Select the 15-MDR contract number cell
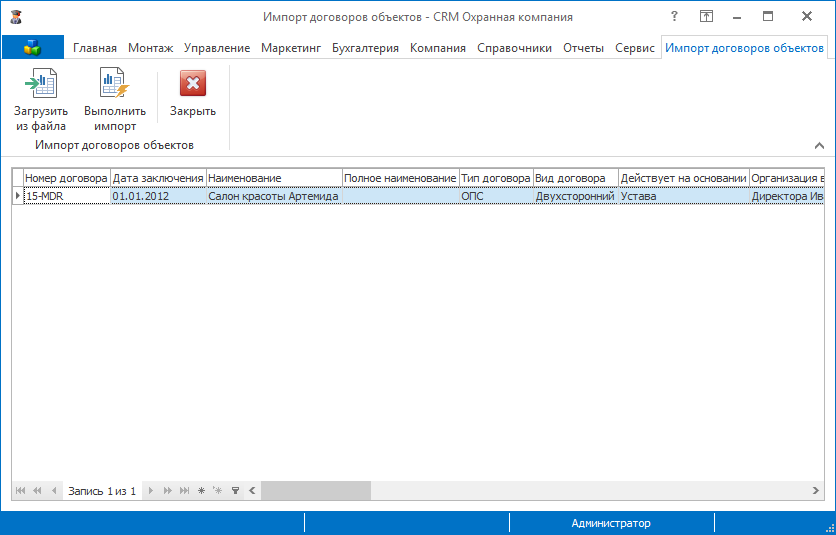836x535 pixels. point(67,196)
